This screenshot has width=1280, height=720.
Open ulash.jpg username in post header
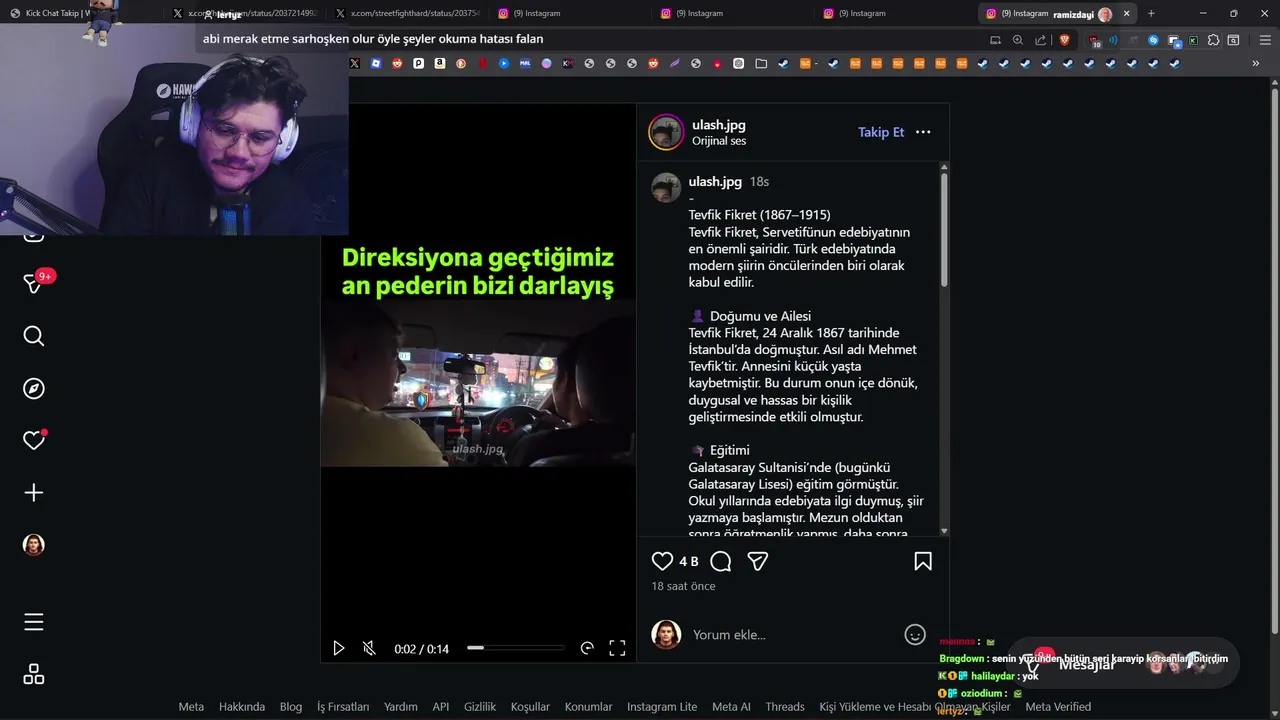click(x=719, y=125)
